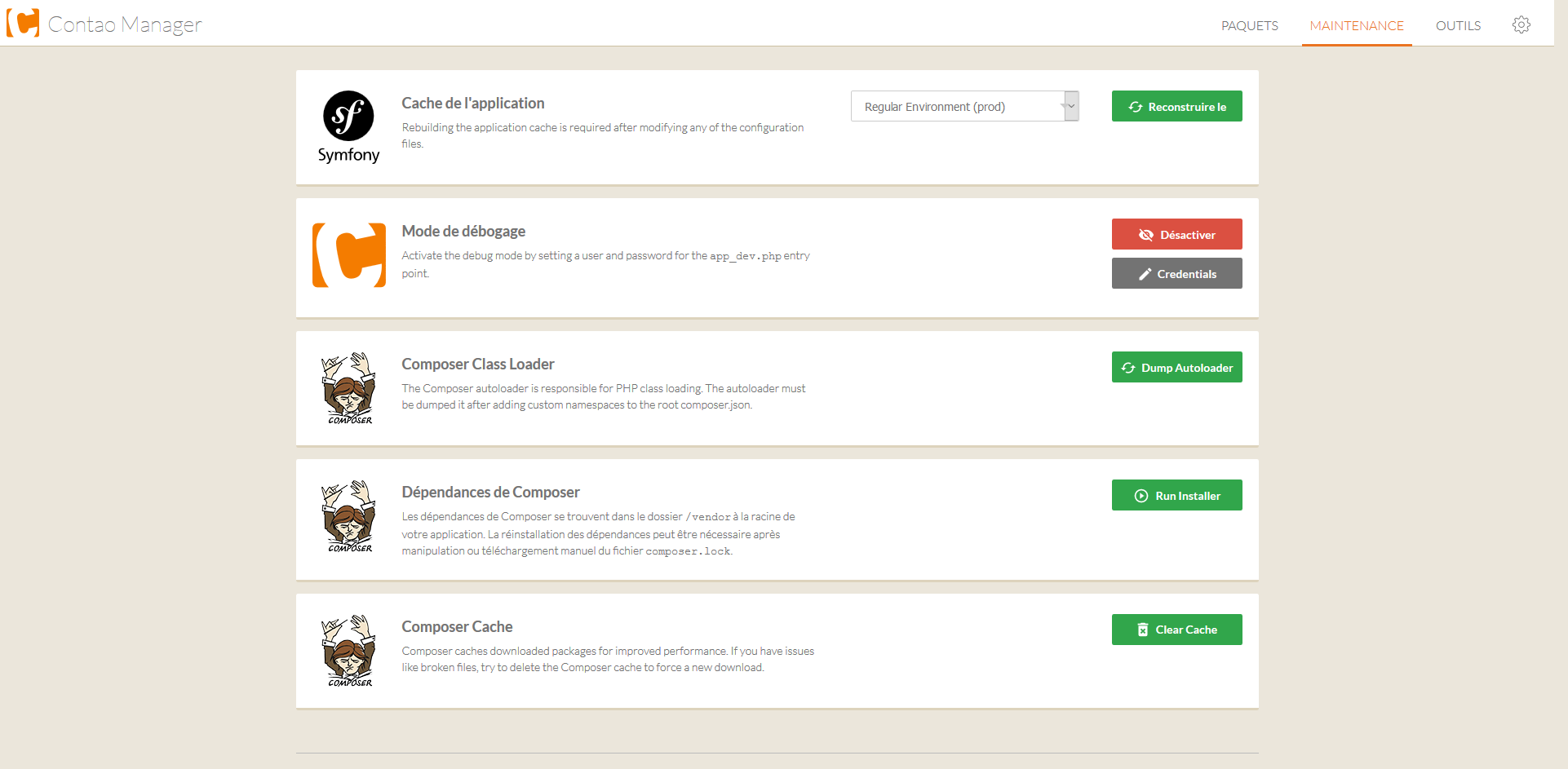1568x769 pixels.
Task: Click the Symfony logo in the application cache card
Action: click(348, 127)
